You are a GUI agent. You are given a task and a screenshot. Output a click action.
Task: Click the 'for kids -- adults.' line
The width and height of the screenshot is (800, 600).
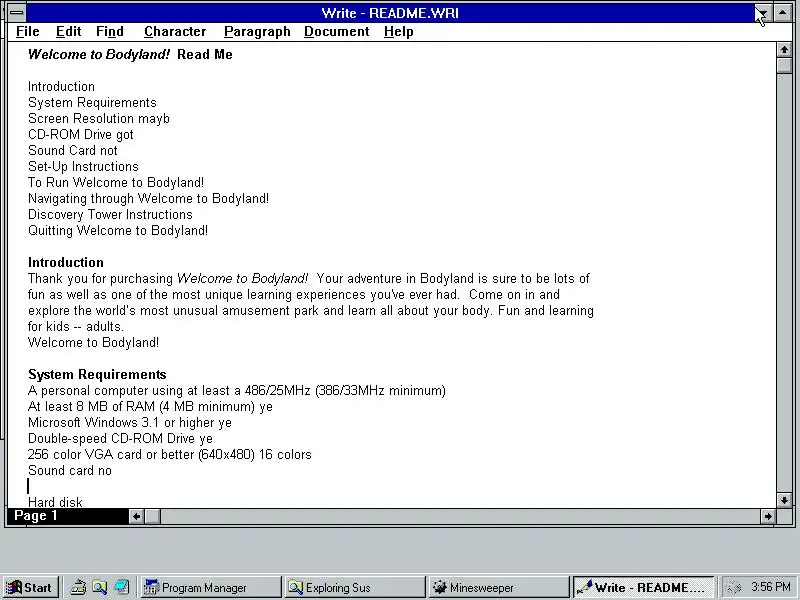tap(76, 327)
